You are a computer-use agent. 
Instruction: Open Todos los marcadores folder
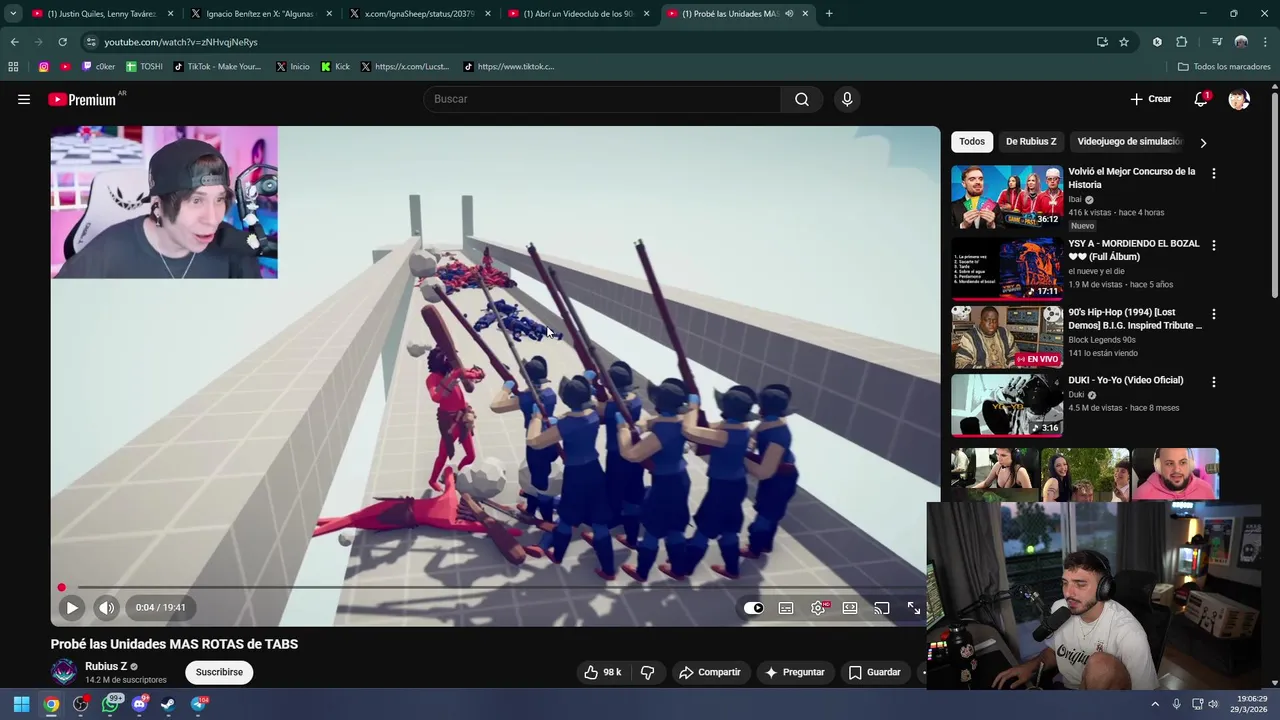point(1224,67)
